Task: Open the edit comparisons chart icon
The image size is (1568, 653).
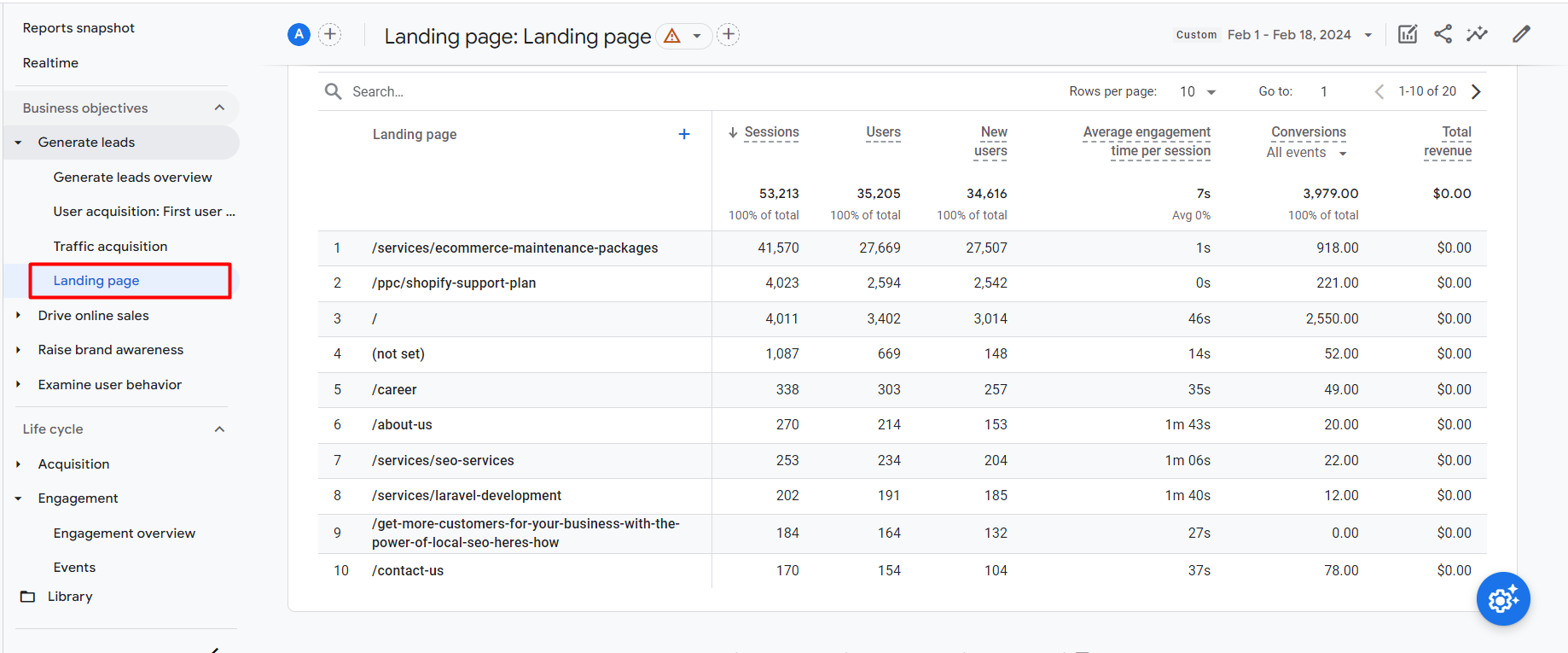Action: pos(1408,34)
